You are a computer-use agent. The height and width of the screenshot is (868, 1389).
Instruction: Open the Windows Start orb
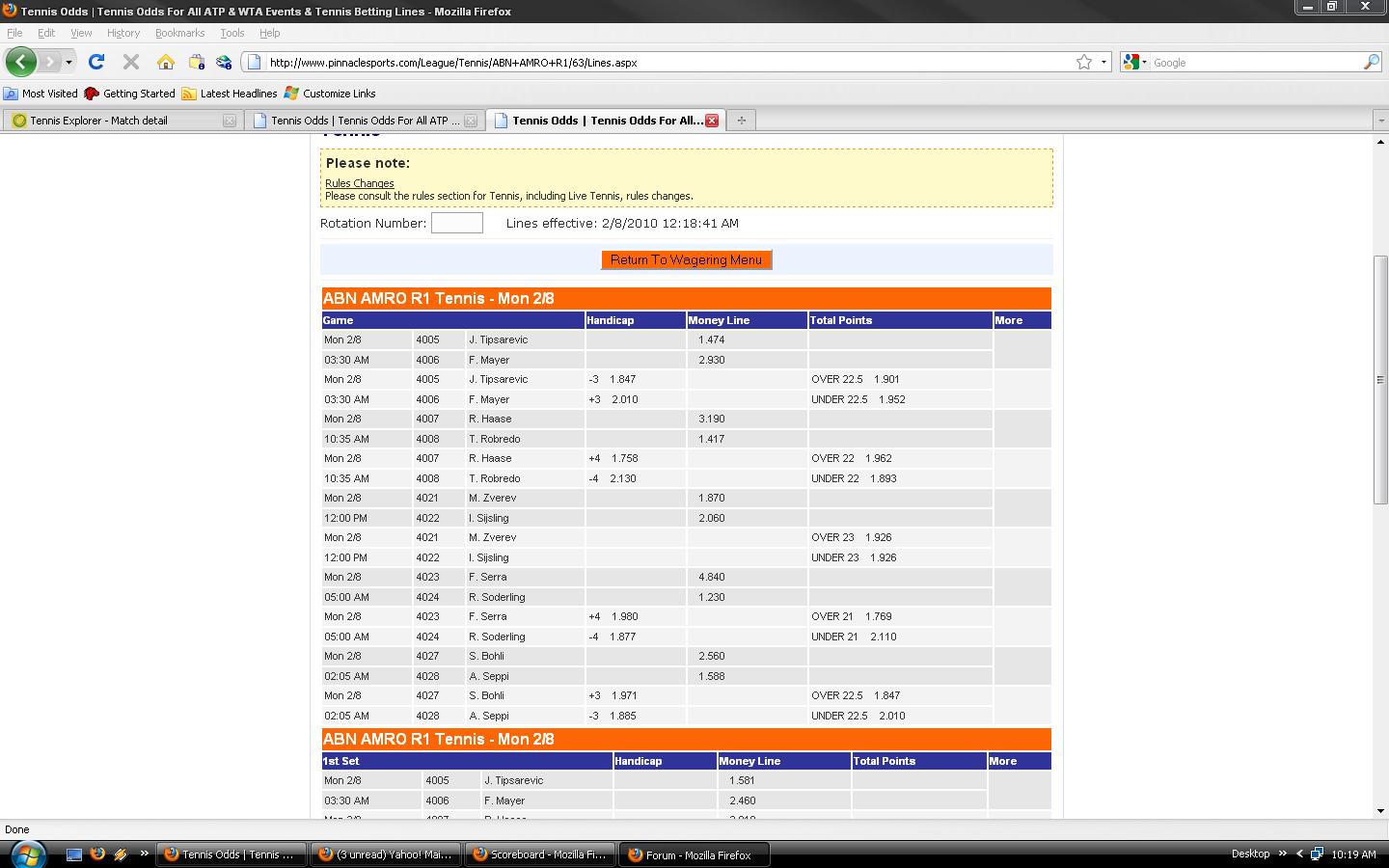click(27, 854)
